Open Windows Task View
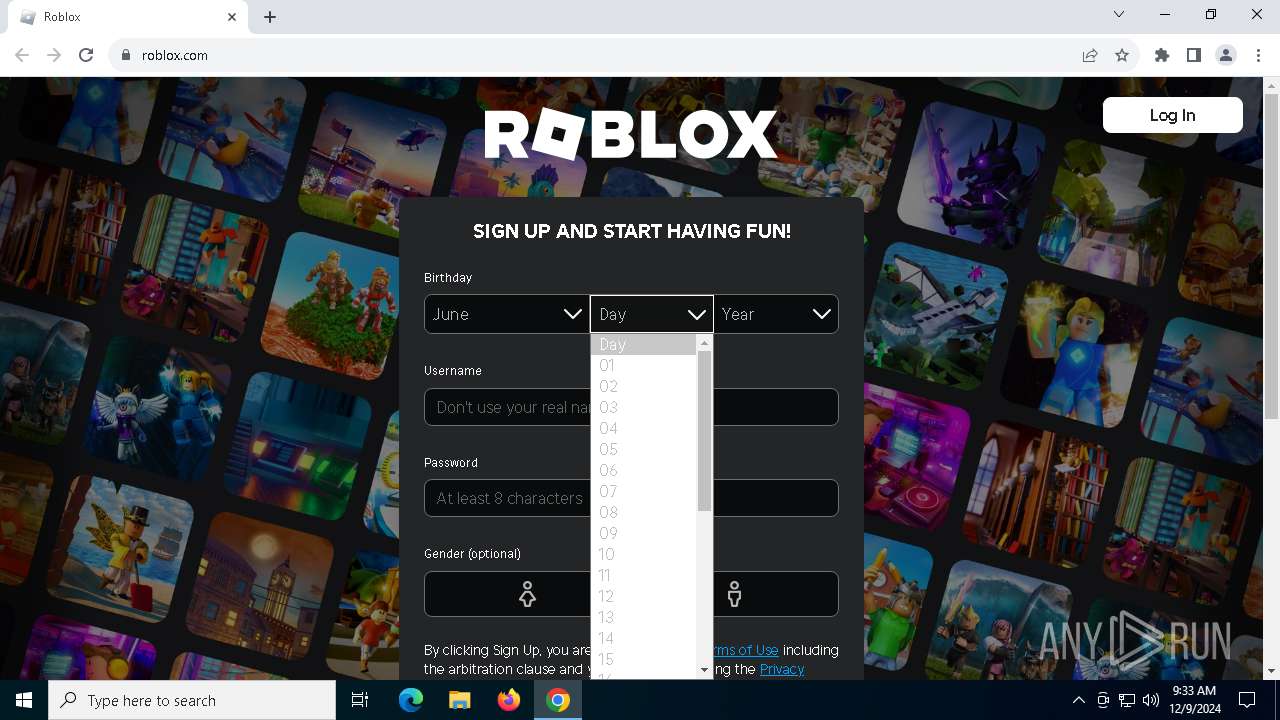 [360, 700]
